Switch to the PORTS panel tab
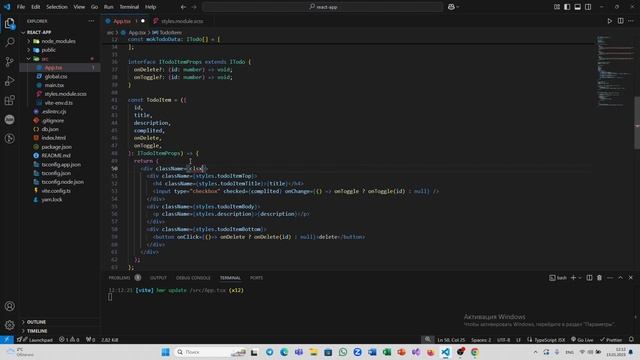 pyautogui.click(x=256, y=278)
